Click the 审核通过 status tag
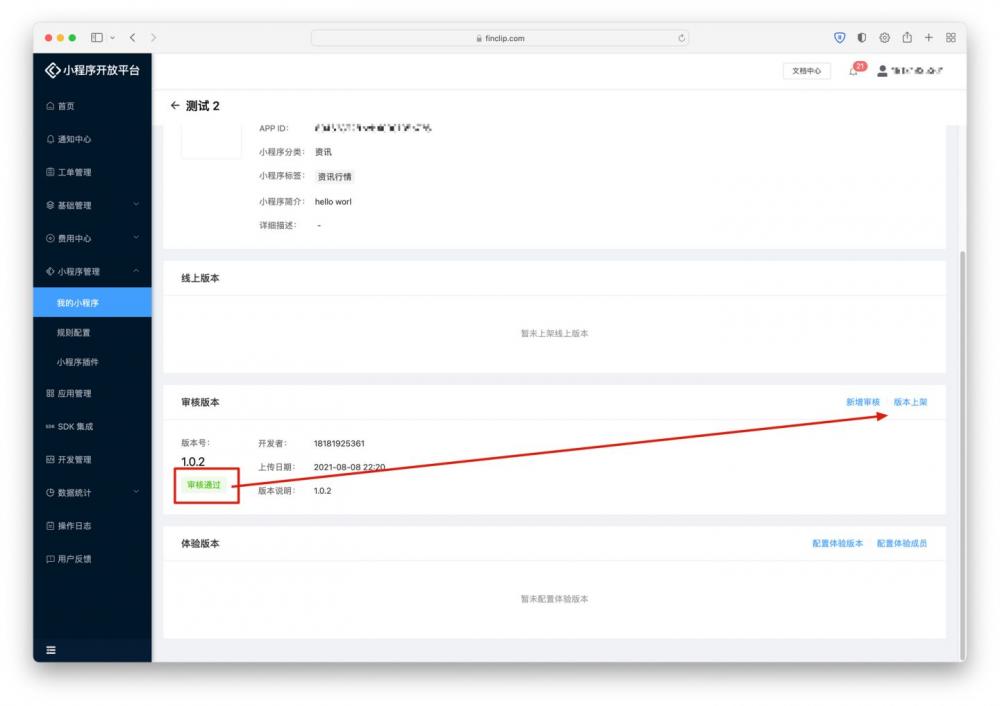The image size is (1000, 706). pyautogui.click(x=203, y=485)
